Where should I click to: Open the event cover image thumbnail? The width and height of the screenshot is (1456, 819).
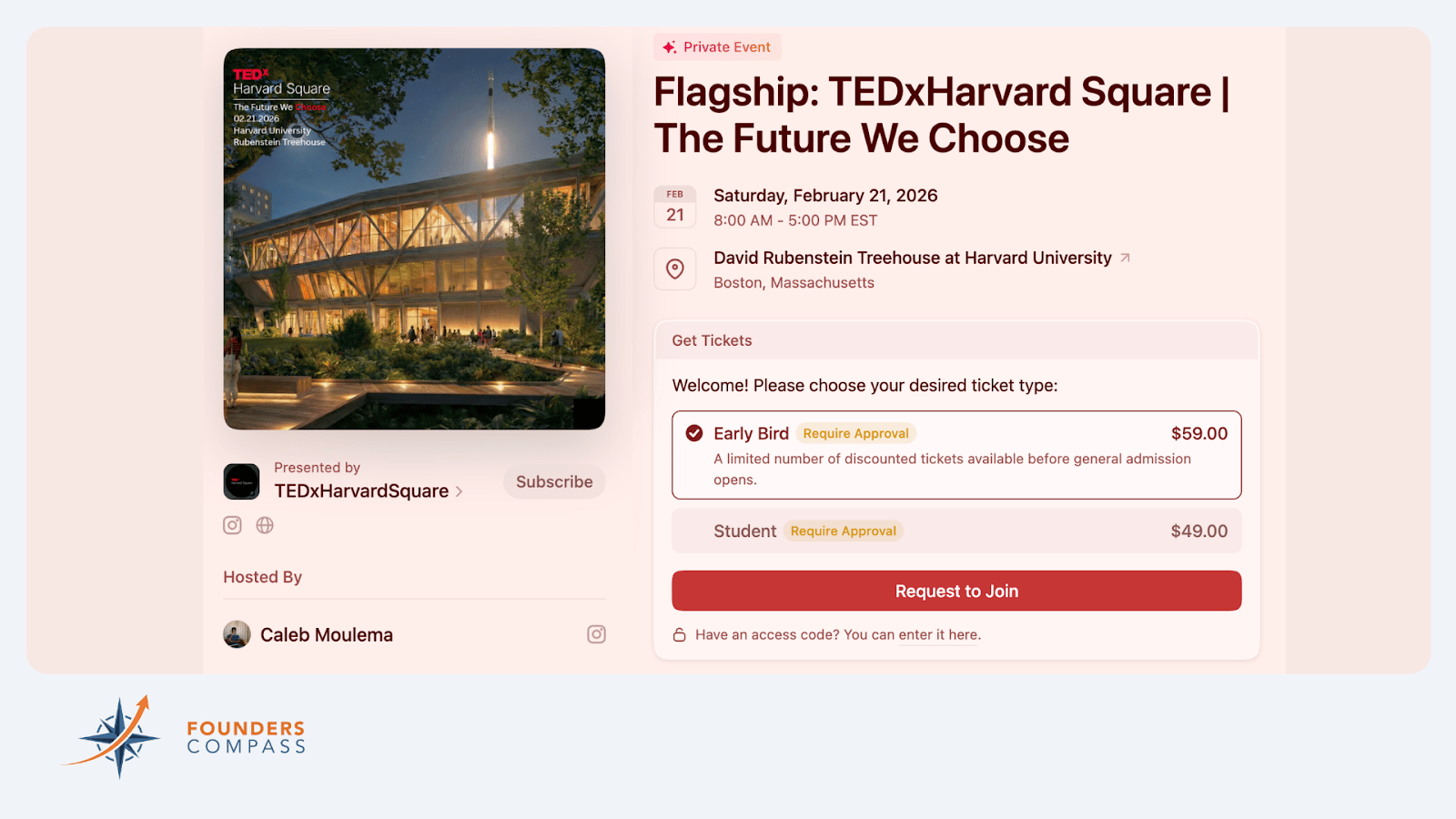click(414, 238)
